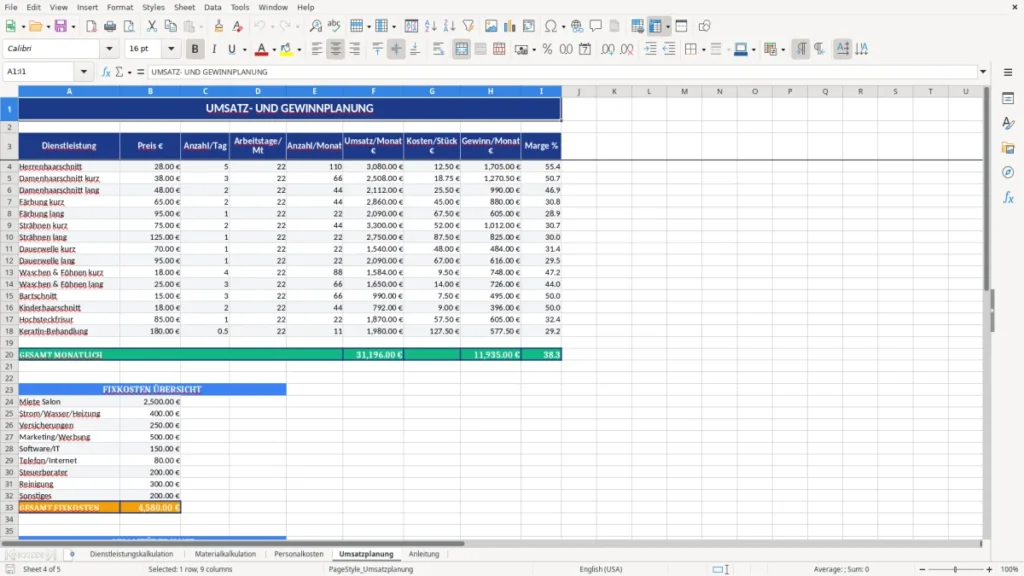Toggle Freeze Rows and Columns
This screenshot has height=576, width=1024.
(x=656, y=26)
